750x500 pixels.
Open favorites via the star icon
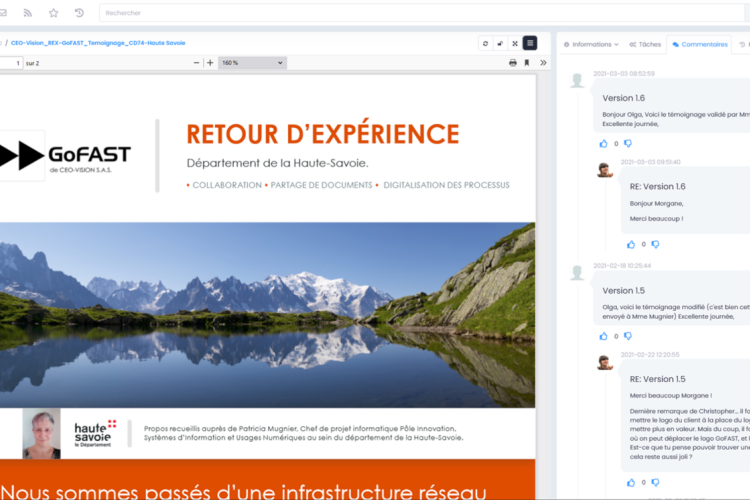point(53,13)
